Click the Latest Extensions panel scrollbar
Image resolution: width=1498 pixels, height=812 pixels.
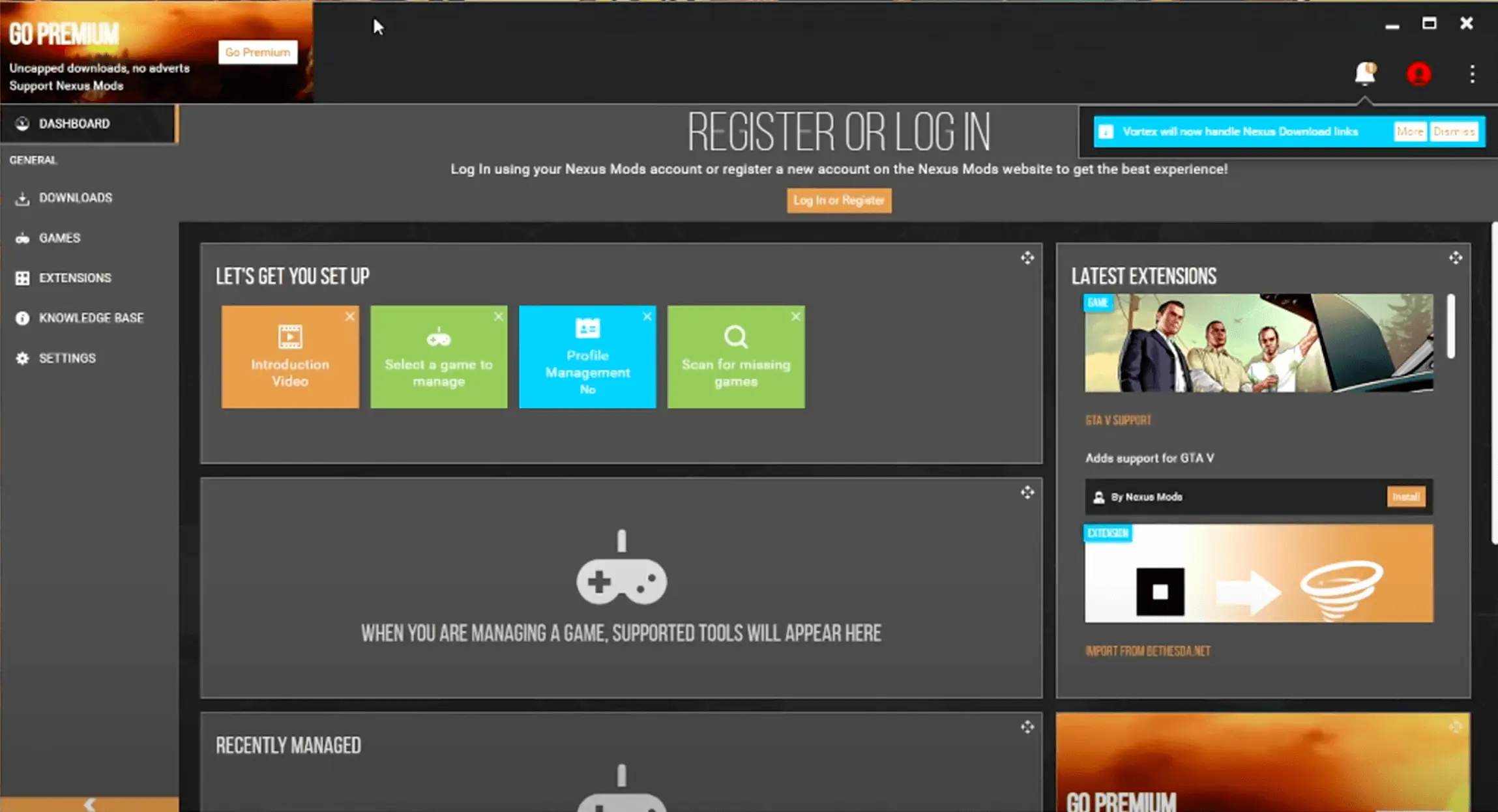[x=1451, y=326]
